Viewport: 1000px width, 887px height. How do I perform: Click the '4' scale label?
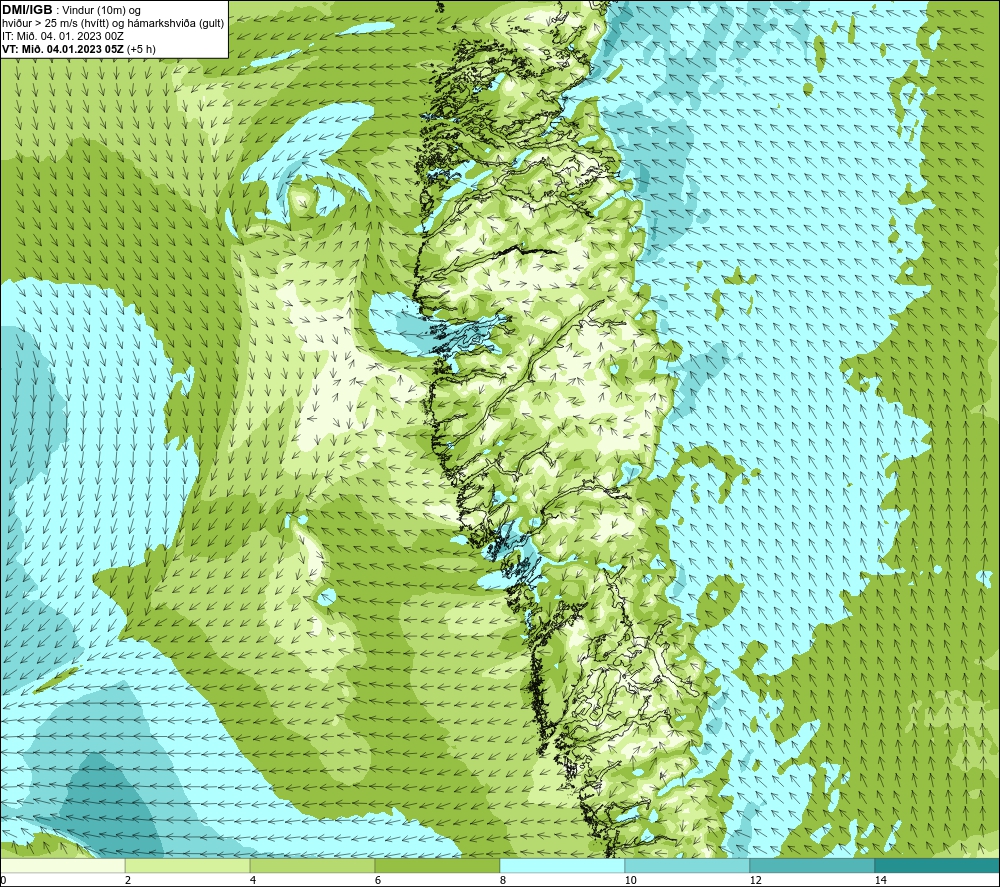click(x=253, y=880)
